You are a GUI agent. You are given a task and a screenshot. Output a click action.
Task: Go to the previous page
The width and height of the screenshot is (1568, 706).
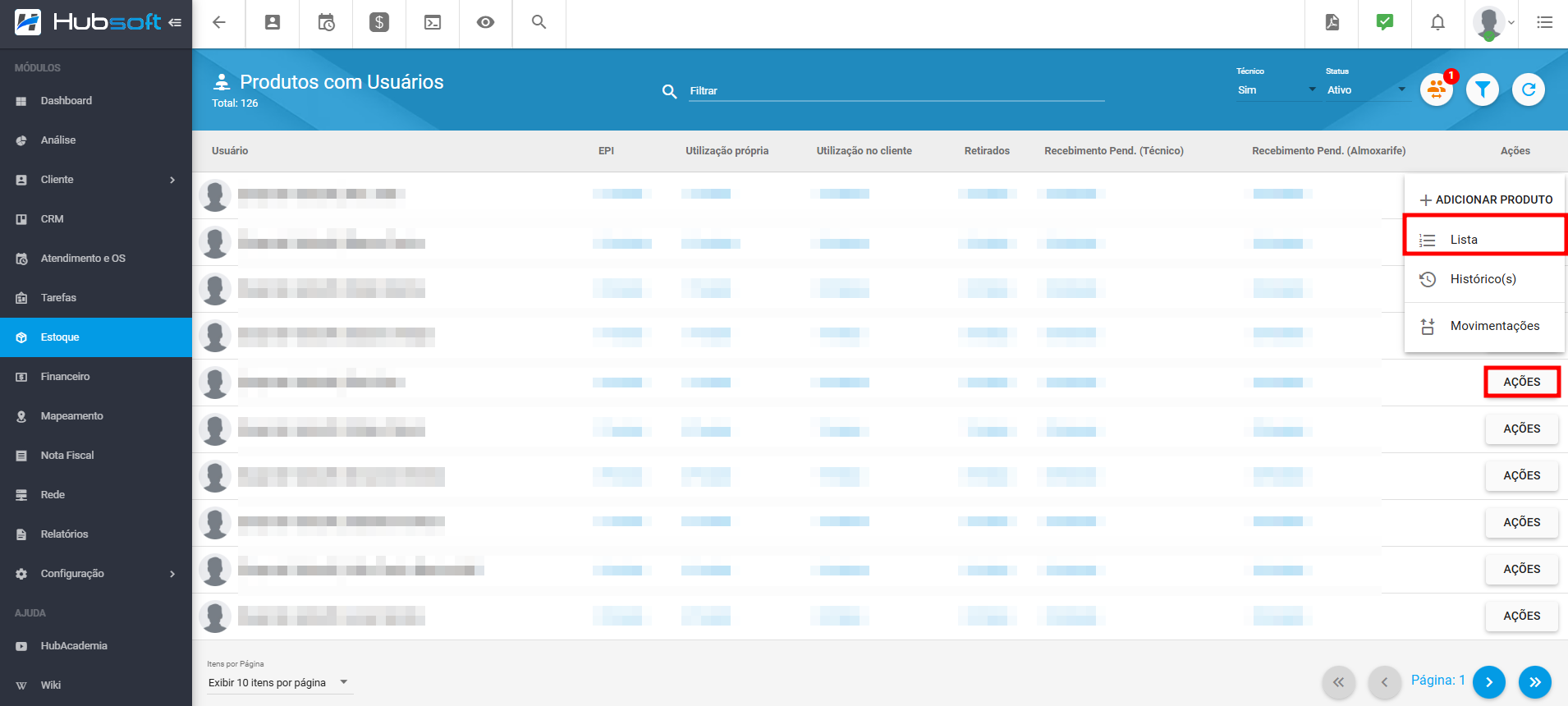click(x=1384, y=682)
